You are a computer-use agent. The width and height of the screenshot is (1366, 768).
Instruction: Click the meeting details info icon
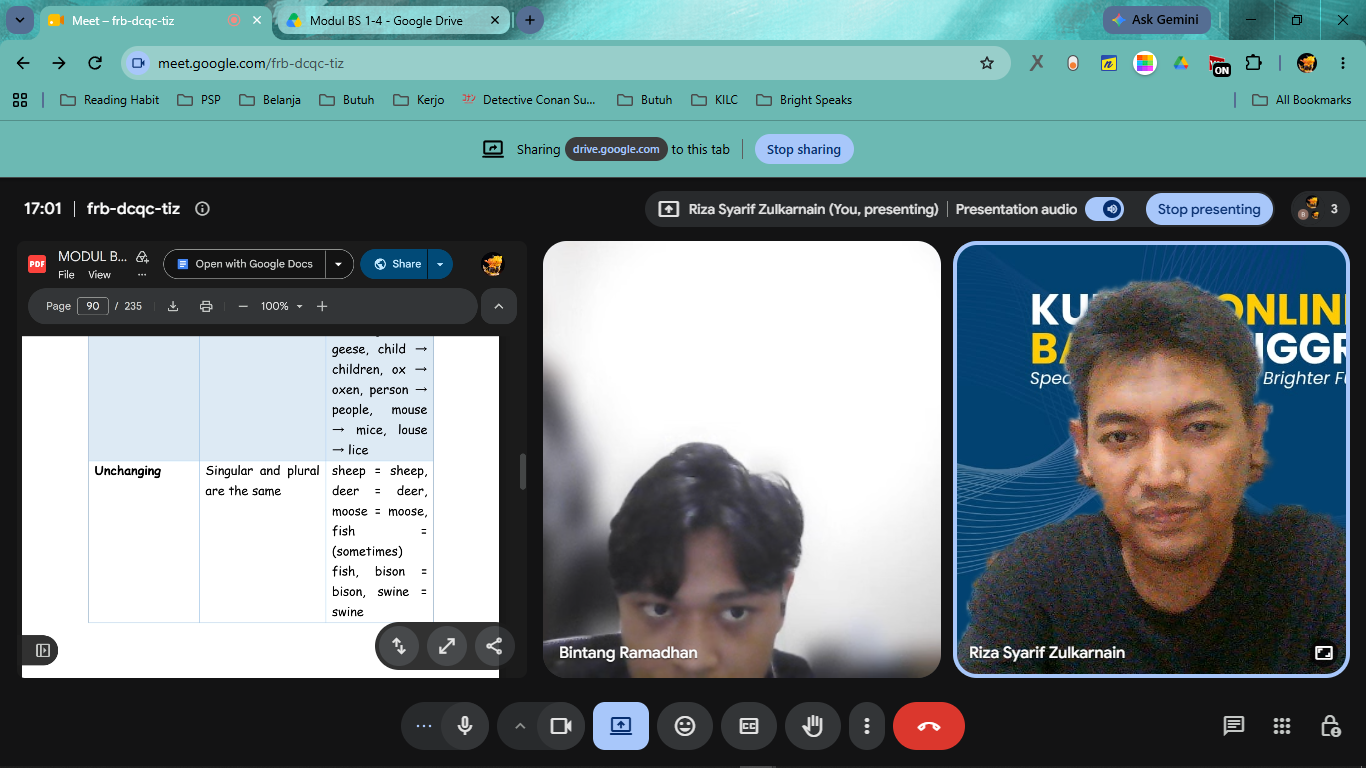click(202, 209)
